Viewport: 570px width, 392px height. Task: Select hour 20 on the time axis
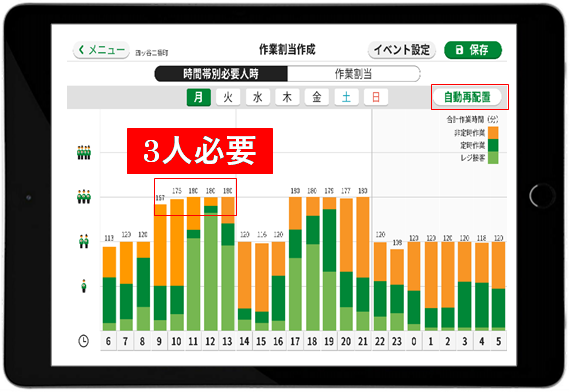pyautogui.click(x=346, y=341)
